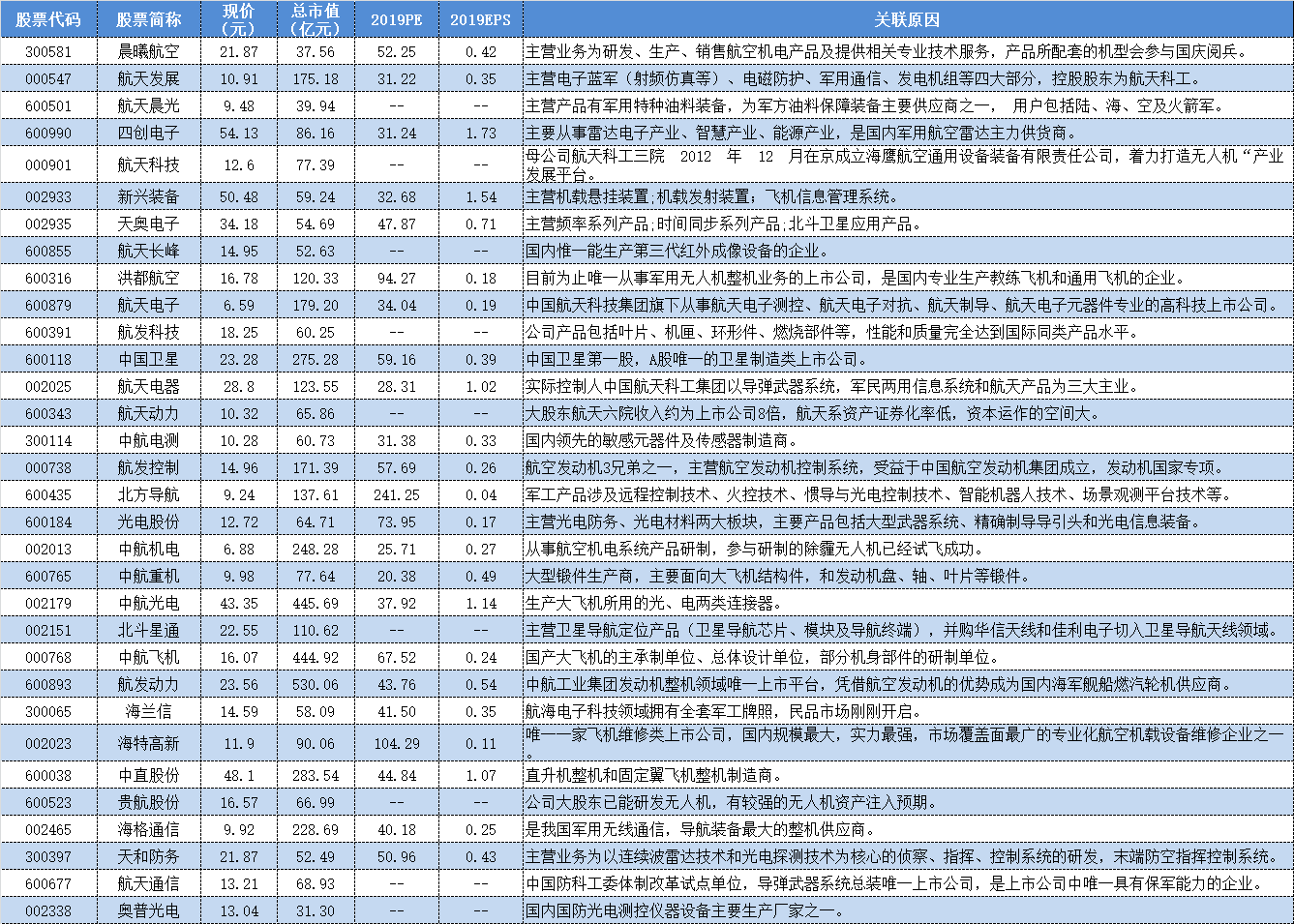The image size is (1294, 924).
Task: Click the 2019PE column header
Action: coord(397,20)
